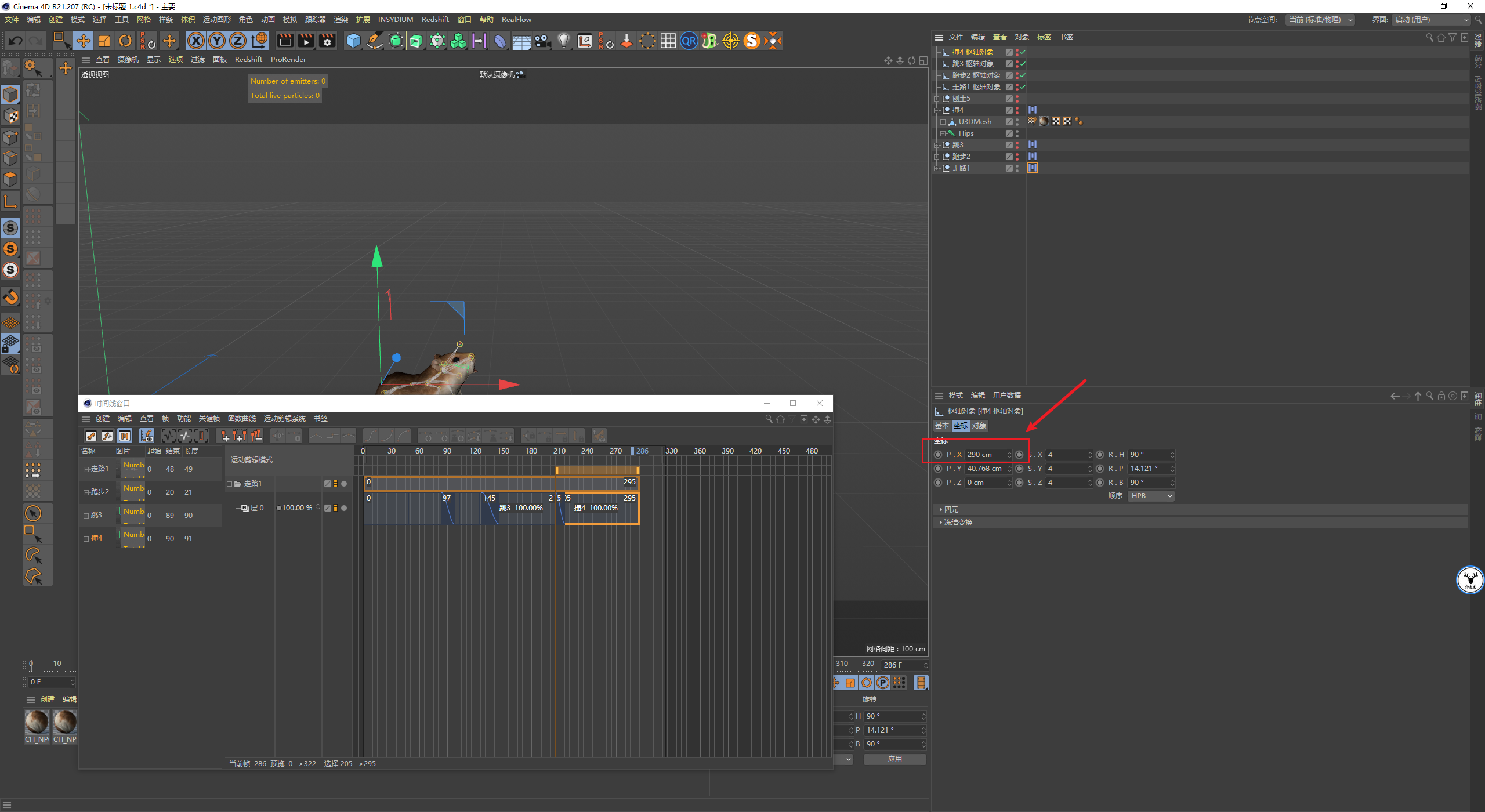
Task: Click the Undo arrow icon
Action: pyautogui.click(x=16, y=41)
